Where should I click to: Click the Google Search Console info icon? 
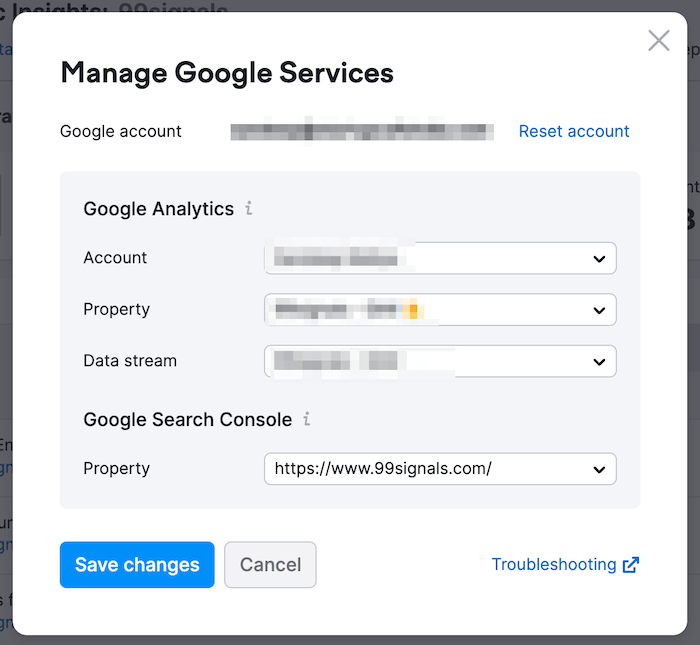[x=307, y=420]
